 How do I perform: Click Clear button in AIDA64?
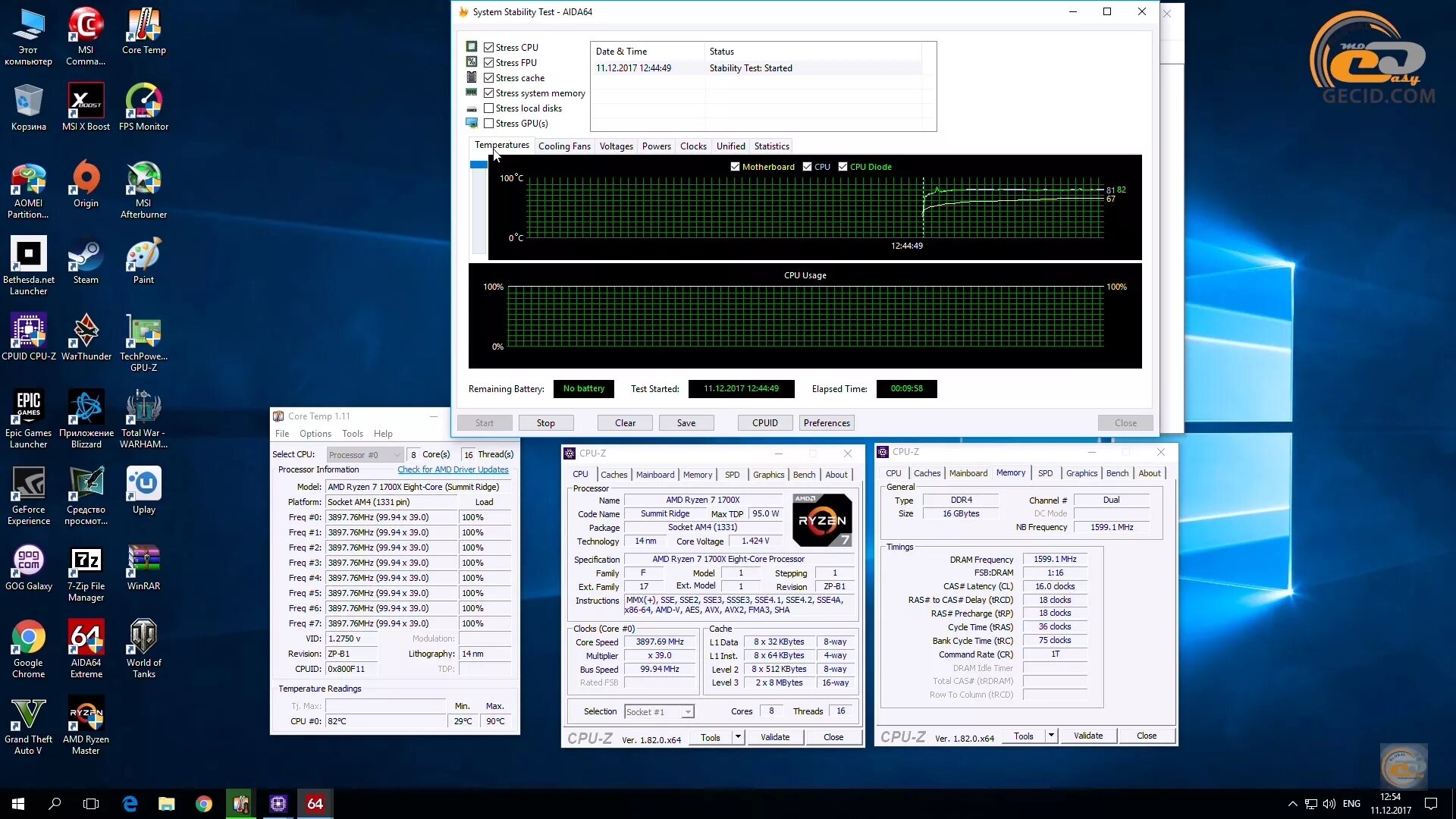coord(625,422)
